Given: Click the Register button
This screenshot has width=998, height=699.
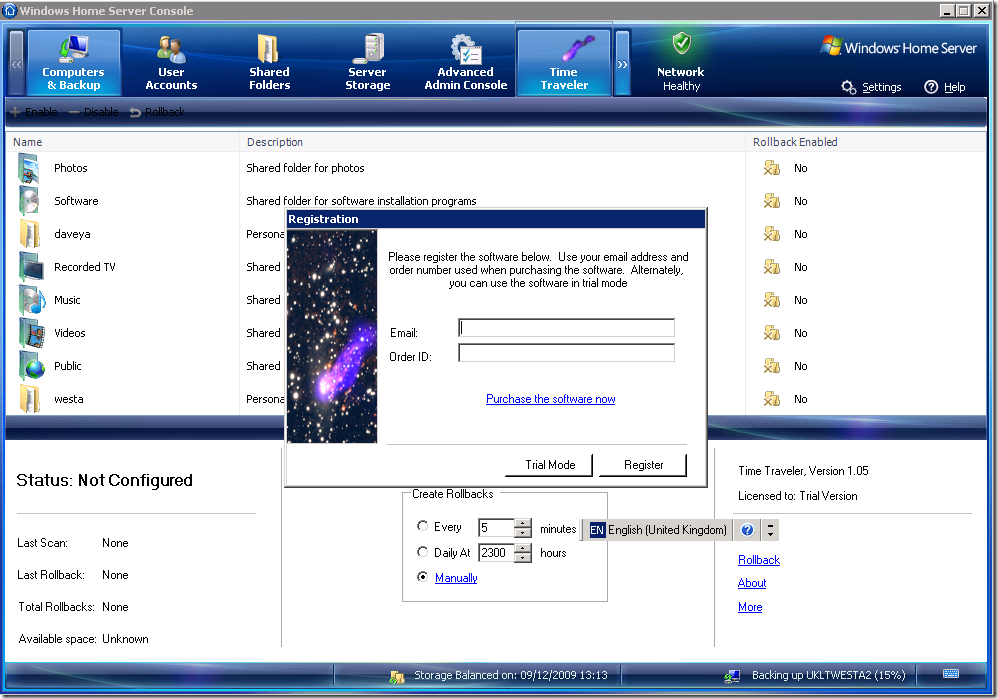Looking at the screenshot, I should (x=643, y=465).
